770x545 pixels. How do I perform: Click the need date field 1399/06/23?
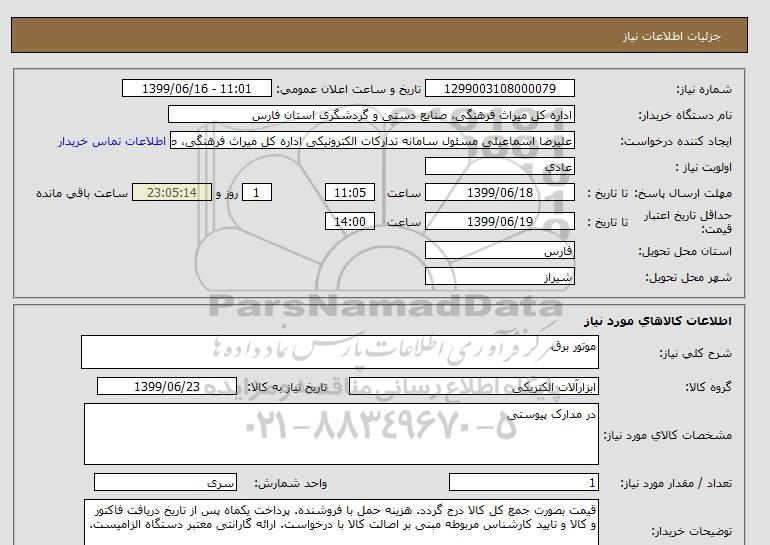pyautogui.click(x=167, y=386)
